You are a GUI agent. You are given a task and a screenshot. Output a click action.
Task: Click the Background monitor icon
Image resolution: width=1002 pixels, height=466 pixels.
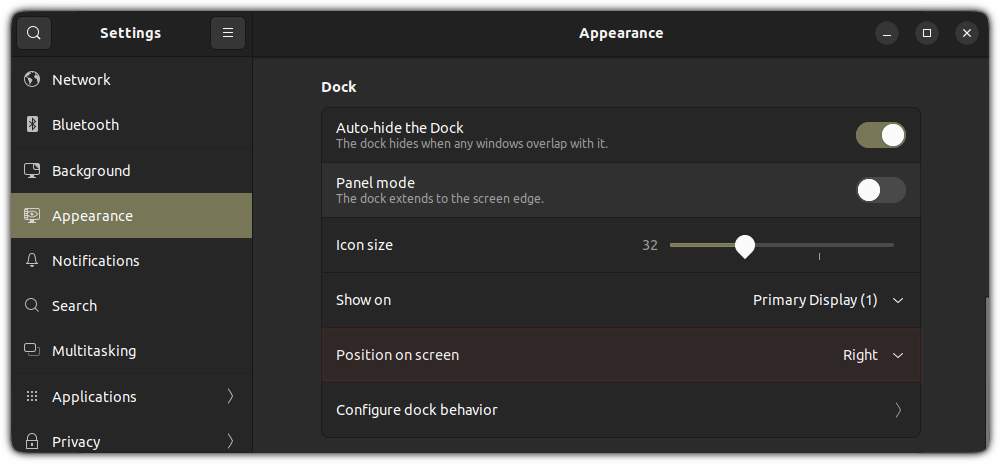coord(32,171)
